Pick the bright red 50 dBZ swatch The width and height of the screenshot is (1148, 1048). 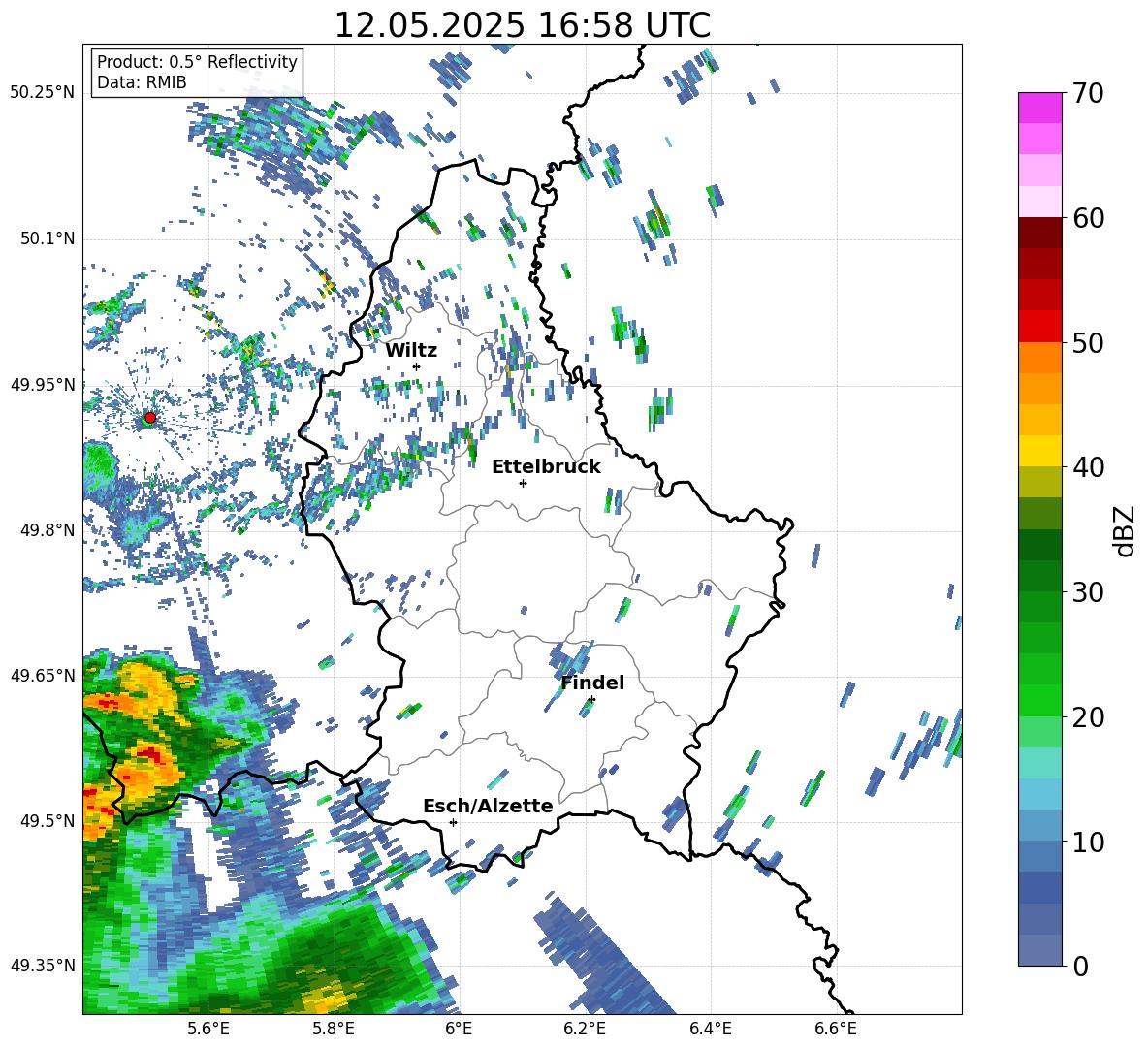pyautogui.click(x=1039, y=327)
